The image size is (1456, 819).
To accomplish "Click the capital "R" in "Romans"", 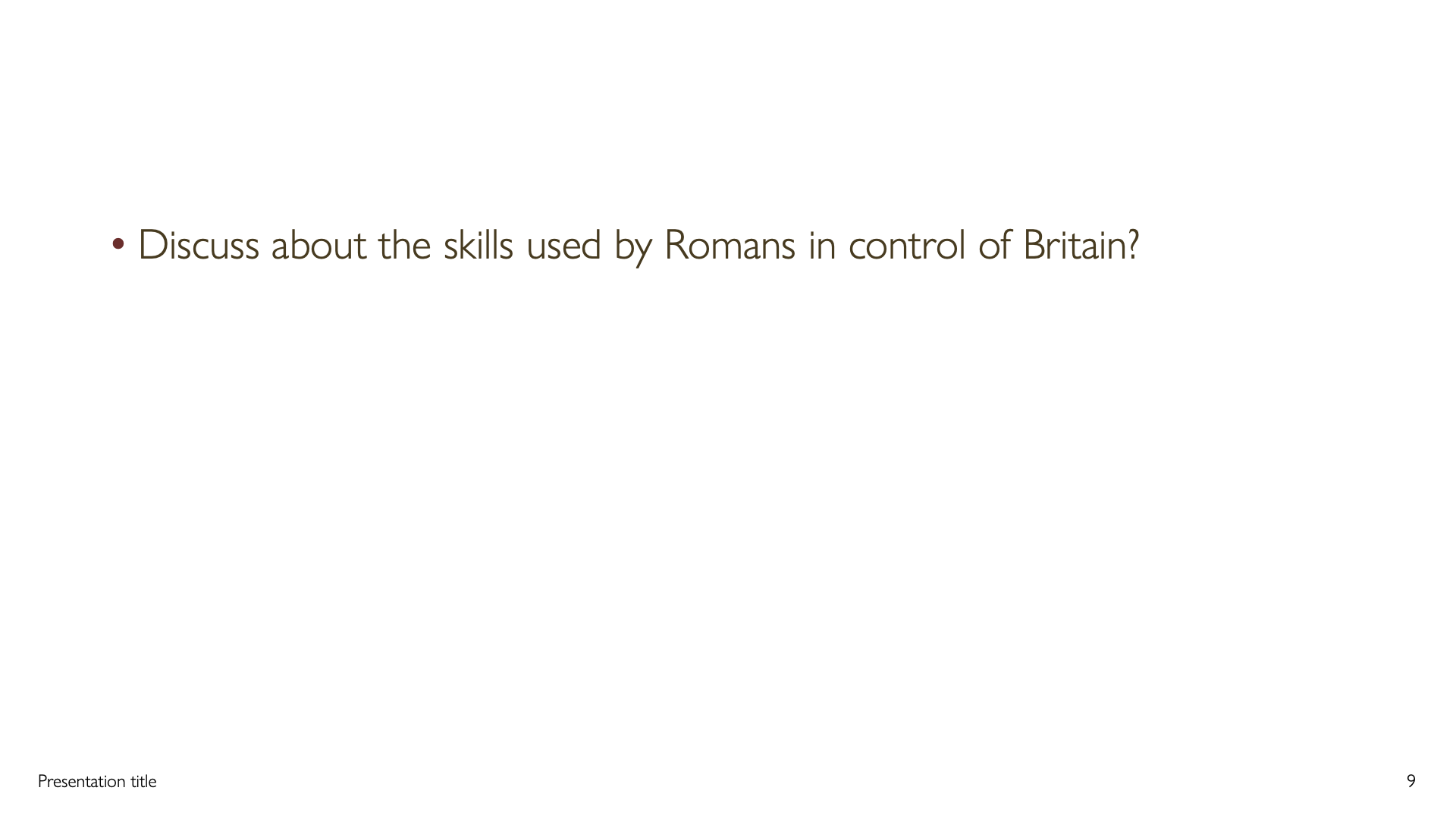I will [x=676, y=246].
